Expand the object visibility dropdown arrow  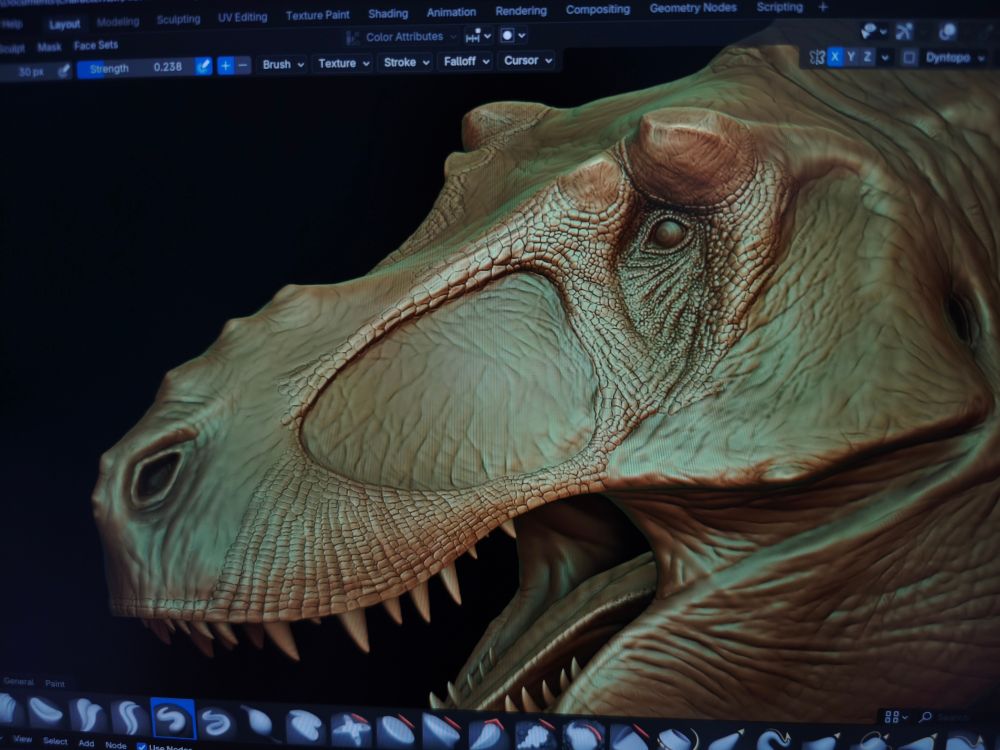(x=883, y=31)
